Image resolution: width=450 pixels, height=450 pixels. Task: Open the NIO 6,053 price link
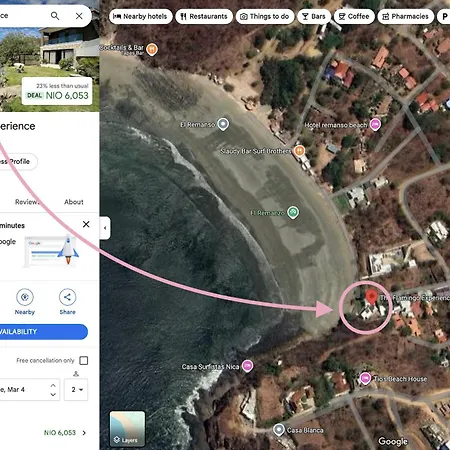60,432
